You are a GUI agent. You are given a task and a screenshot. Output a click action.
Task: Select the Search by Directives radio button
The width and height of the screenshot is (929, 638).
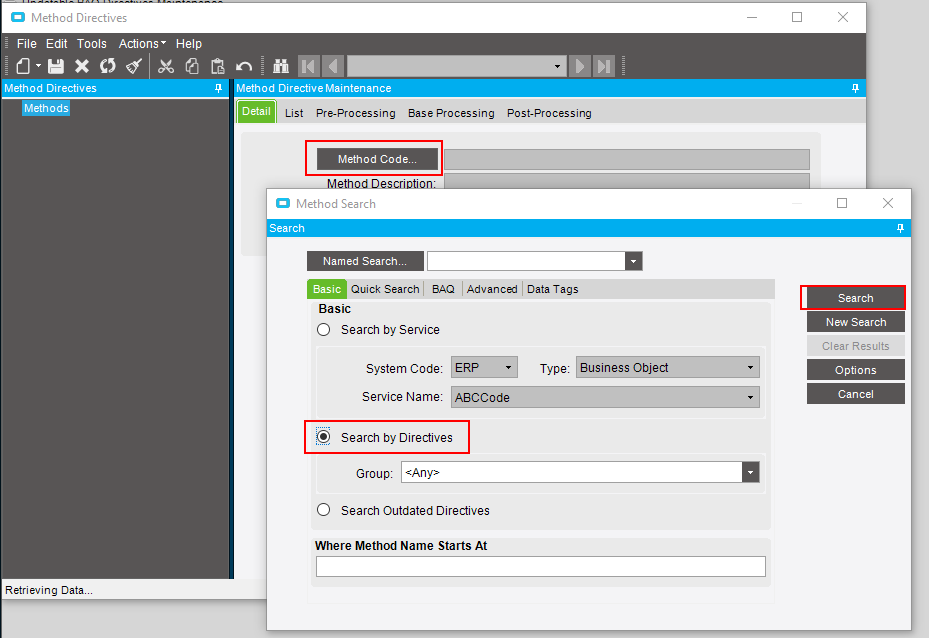click(x=323, y=437)
